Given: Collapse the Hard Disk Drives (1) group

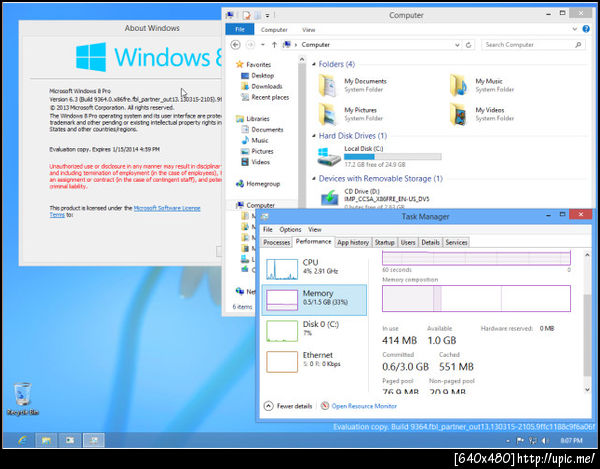Looking at the screenshot, I should (x=314, y=136).
